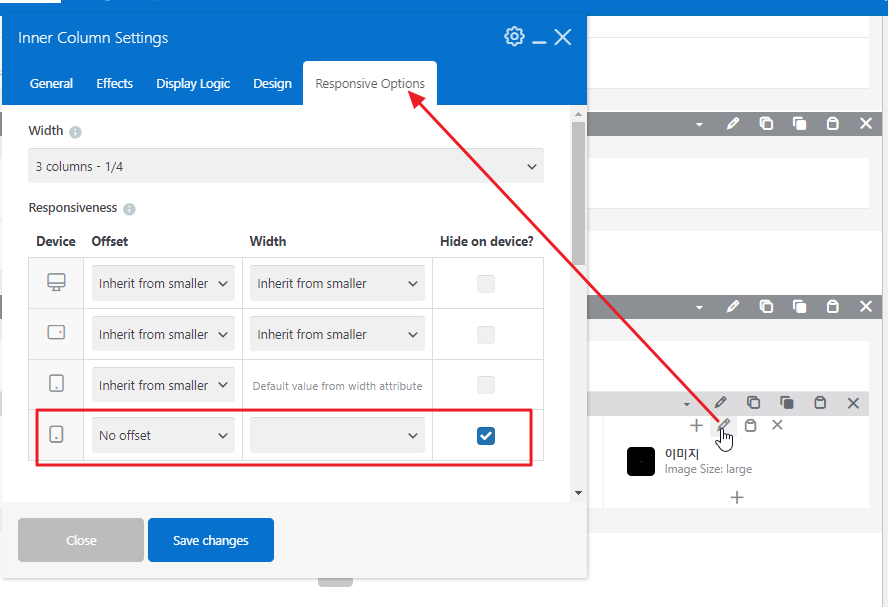Click the Close button
888x607 pixels.
81,540
